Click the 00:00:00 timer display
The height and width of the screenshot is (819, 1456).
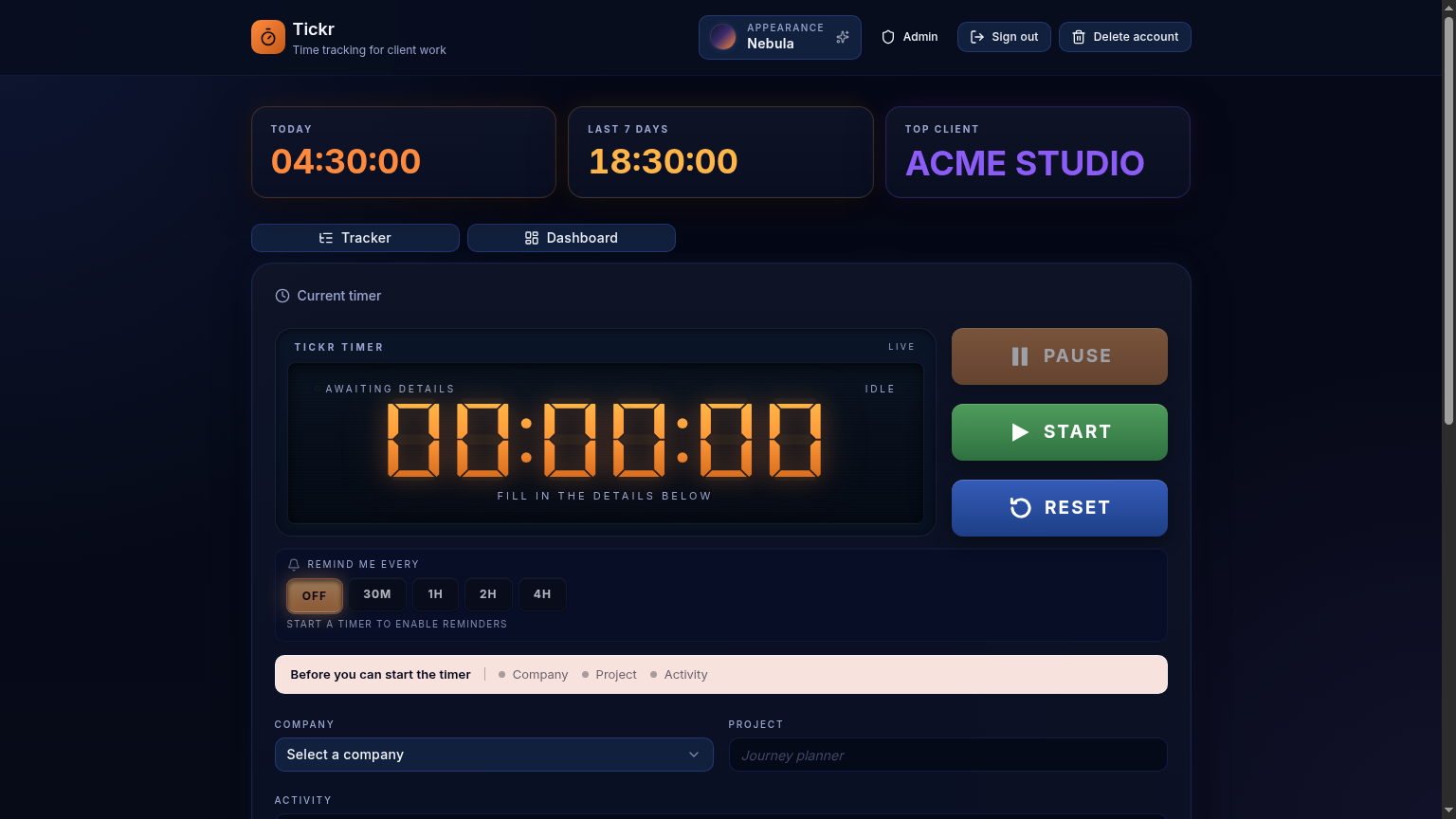[605, 440]
